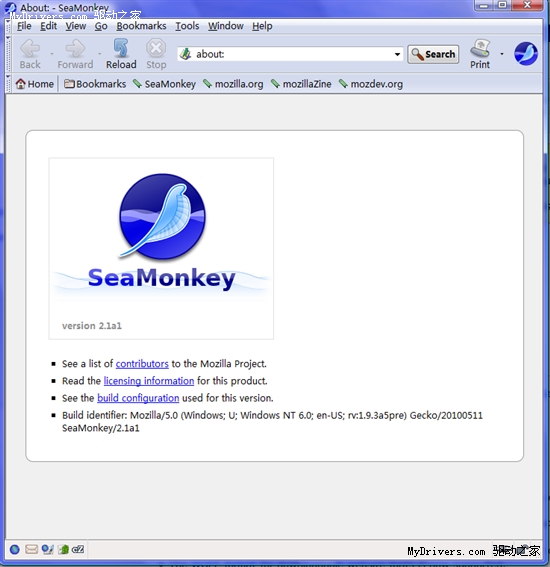550x567 pixels.
Task: Open Address Book from the status bar
Action: [64, 550]
